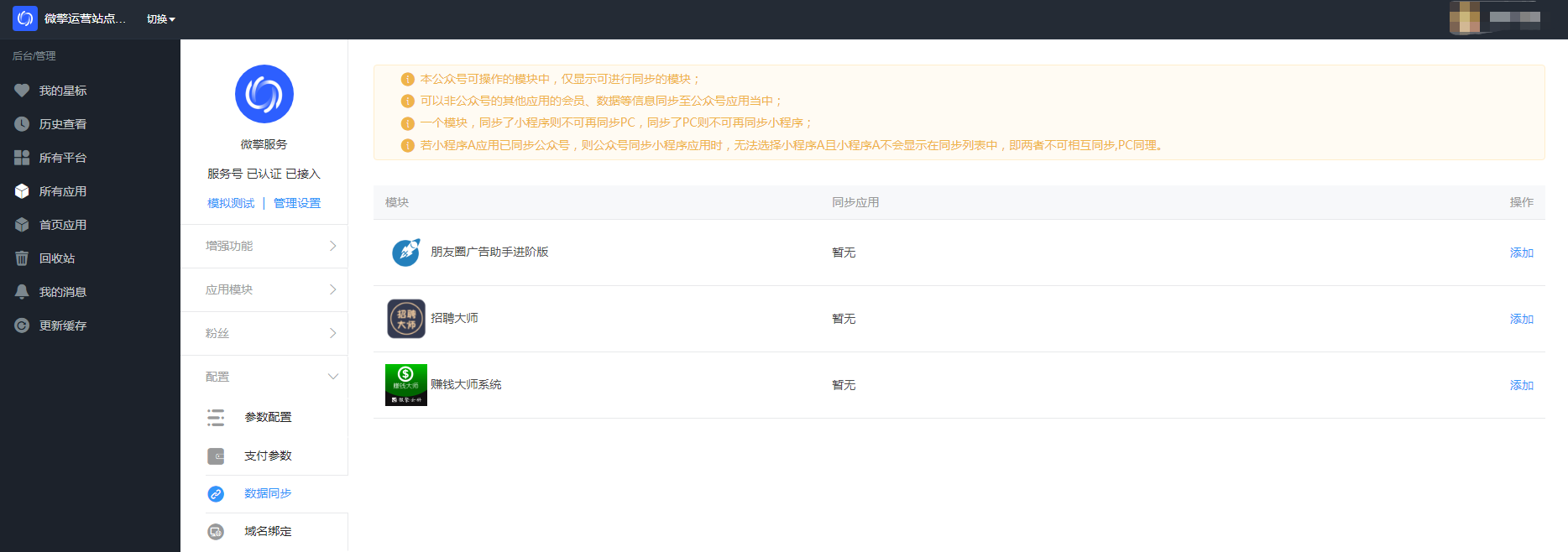Screen dimensions: 1568x552
Task: Expand the 增强功能 section chevron
Action: point(332,246)
